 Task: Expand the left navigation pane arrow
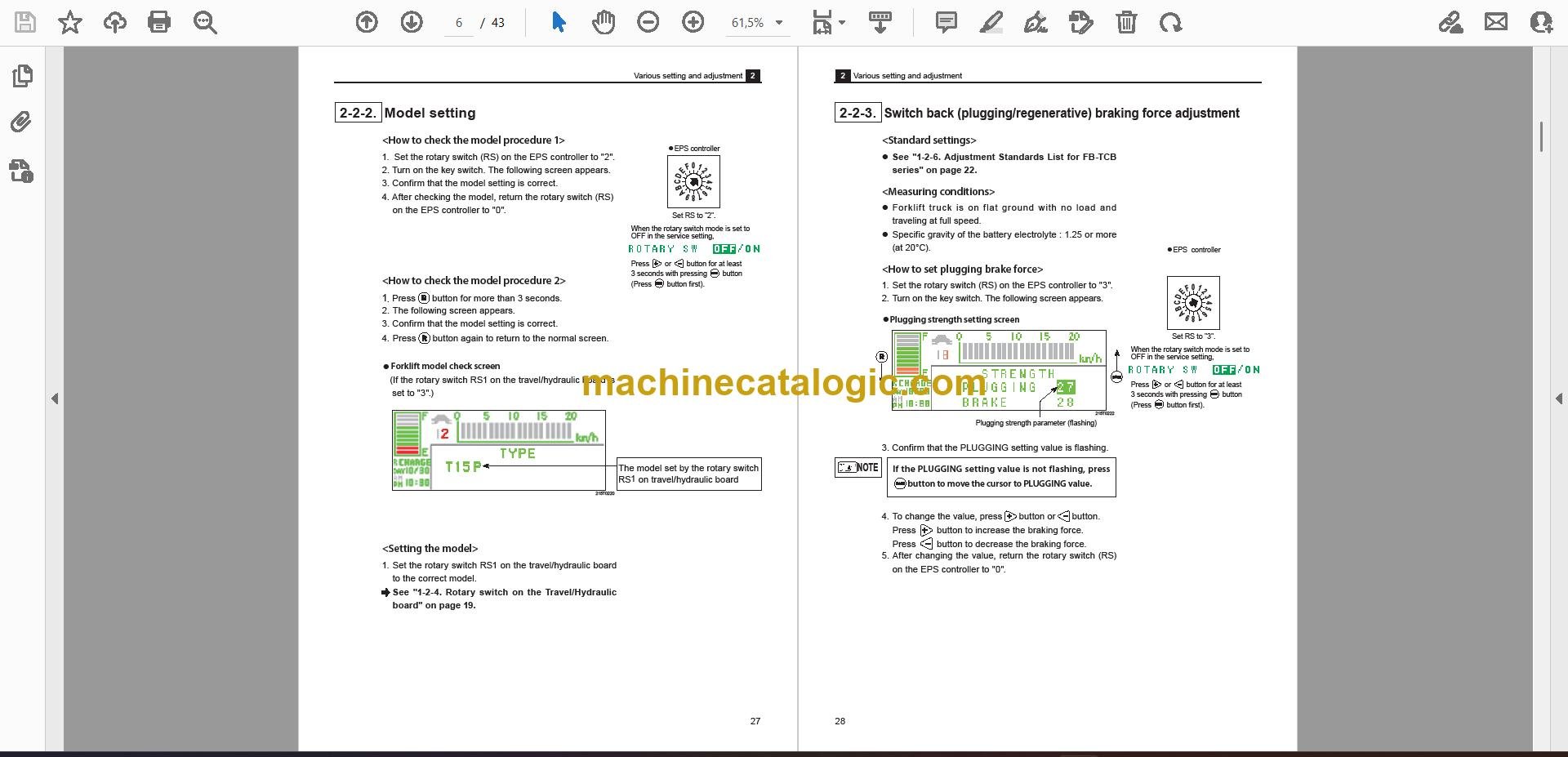pyautogui.click(x=55, y=399)
